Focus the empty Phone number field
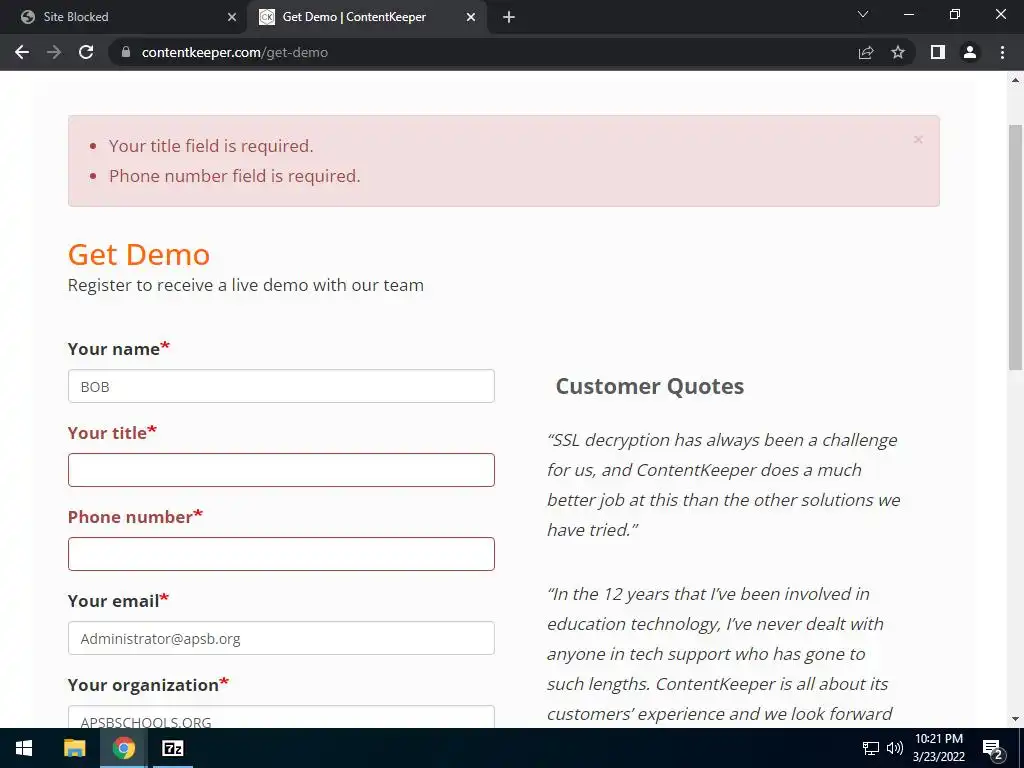This screenshot has height=768, width=1024. [x=281, y=554]
